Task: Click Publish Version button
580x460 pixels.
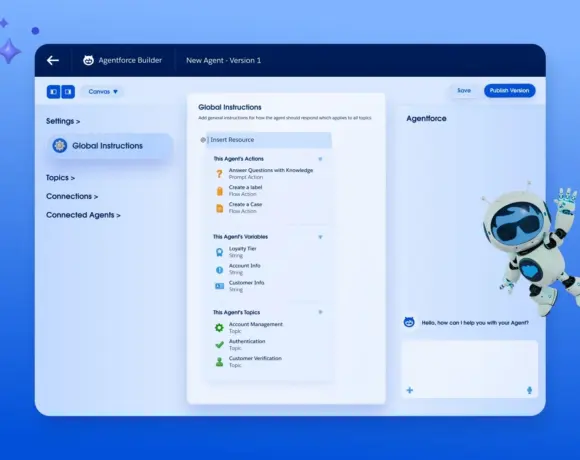Action: 509,91
